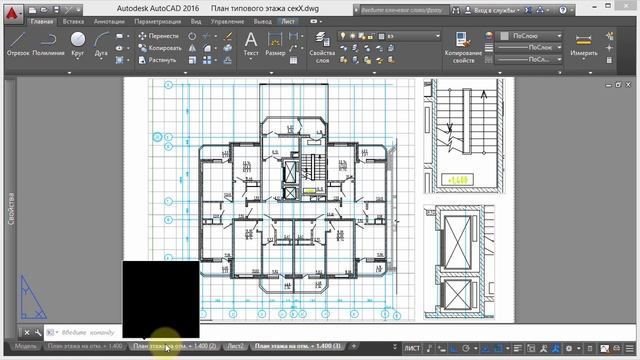Click the Копировать copy command
This screenshot has height=360, width=640.
pos(160,48)
